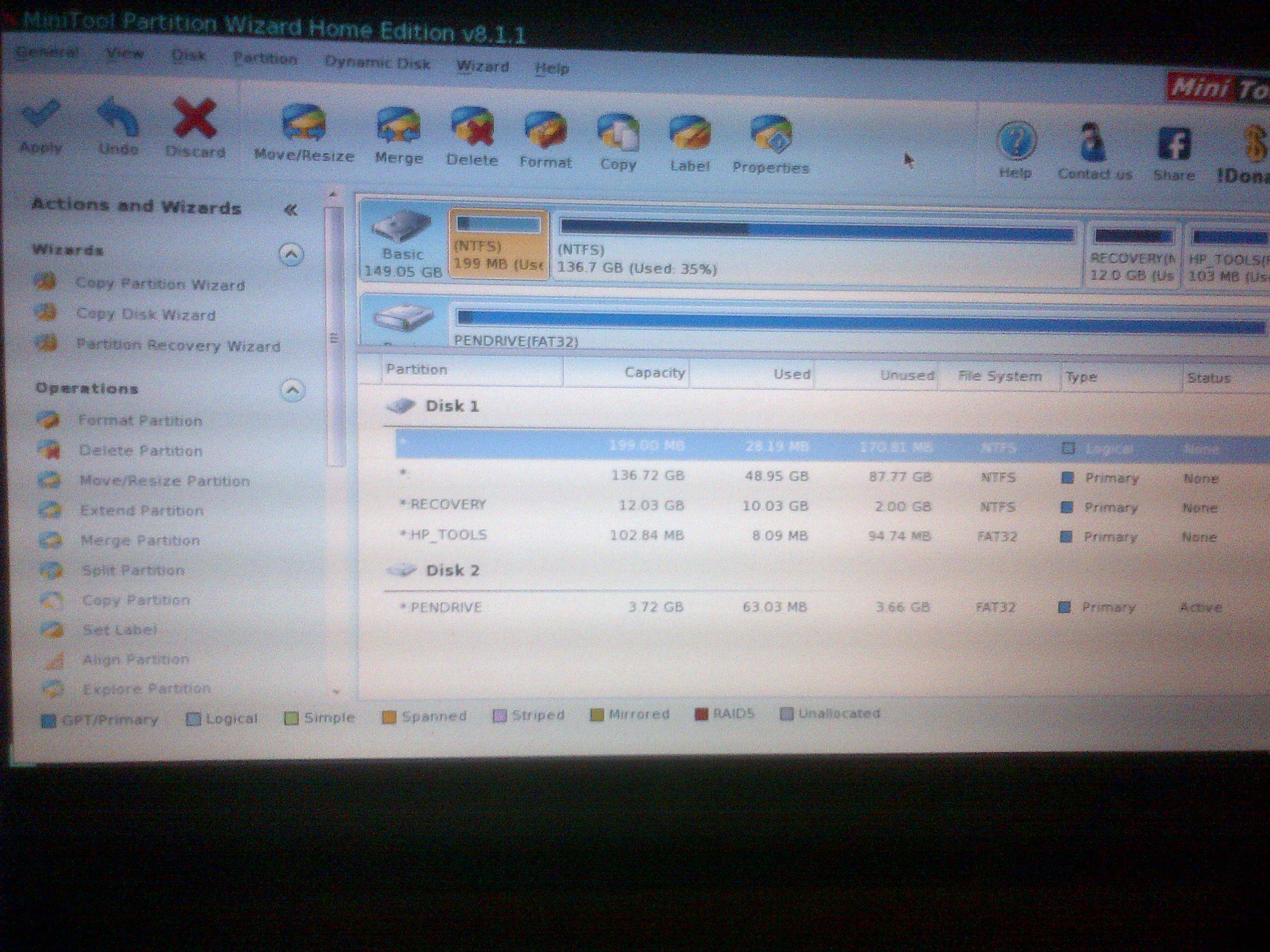Click the Format toolbar icon
Image resolution: width=1270 pixels, height=952 pixels.
coord(545,130)
